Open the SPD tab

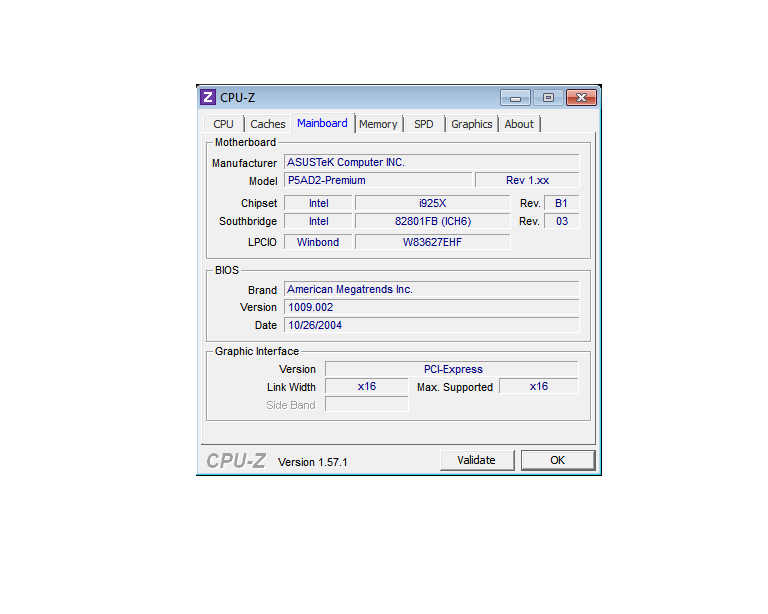point(424,124)
